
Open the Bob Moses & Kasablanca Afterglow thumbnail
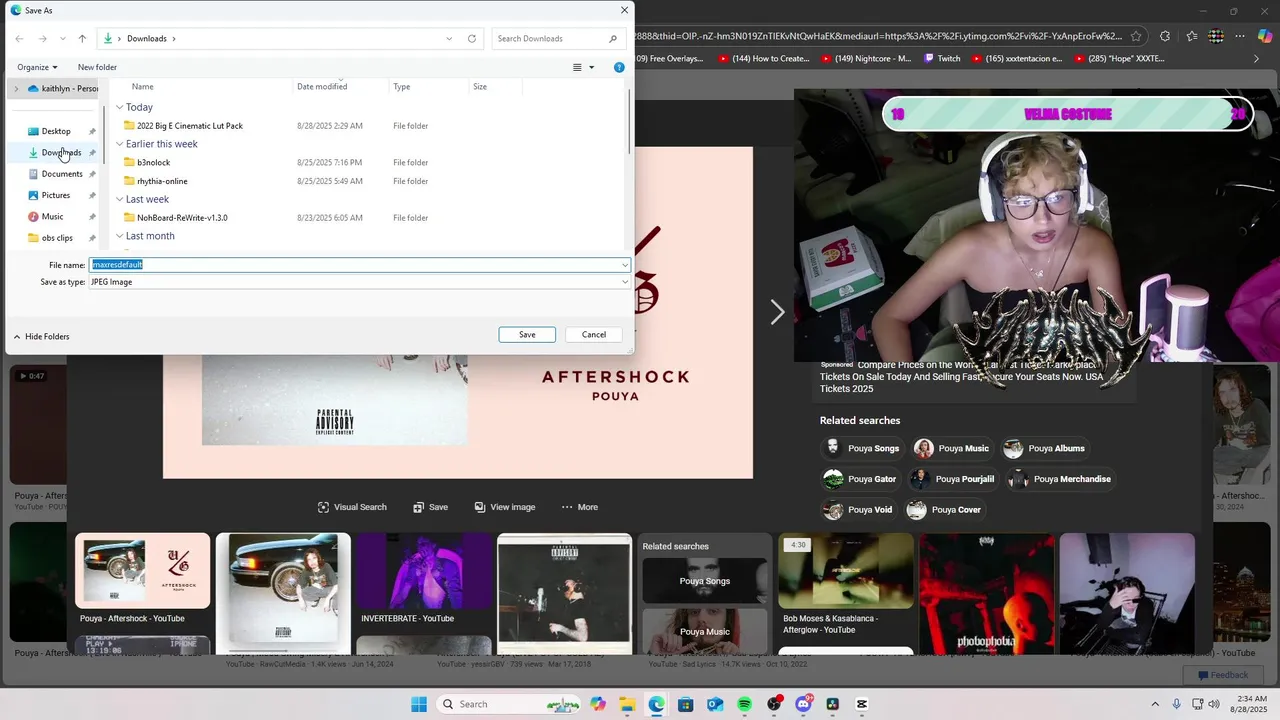(846, 571)
